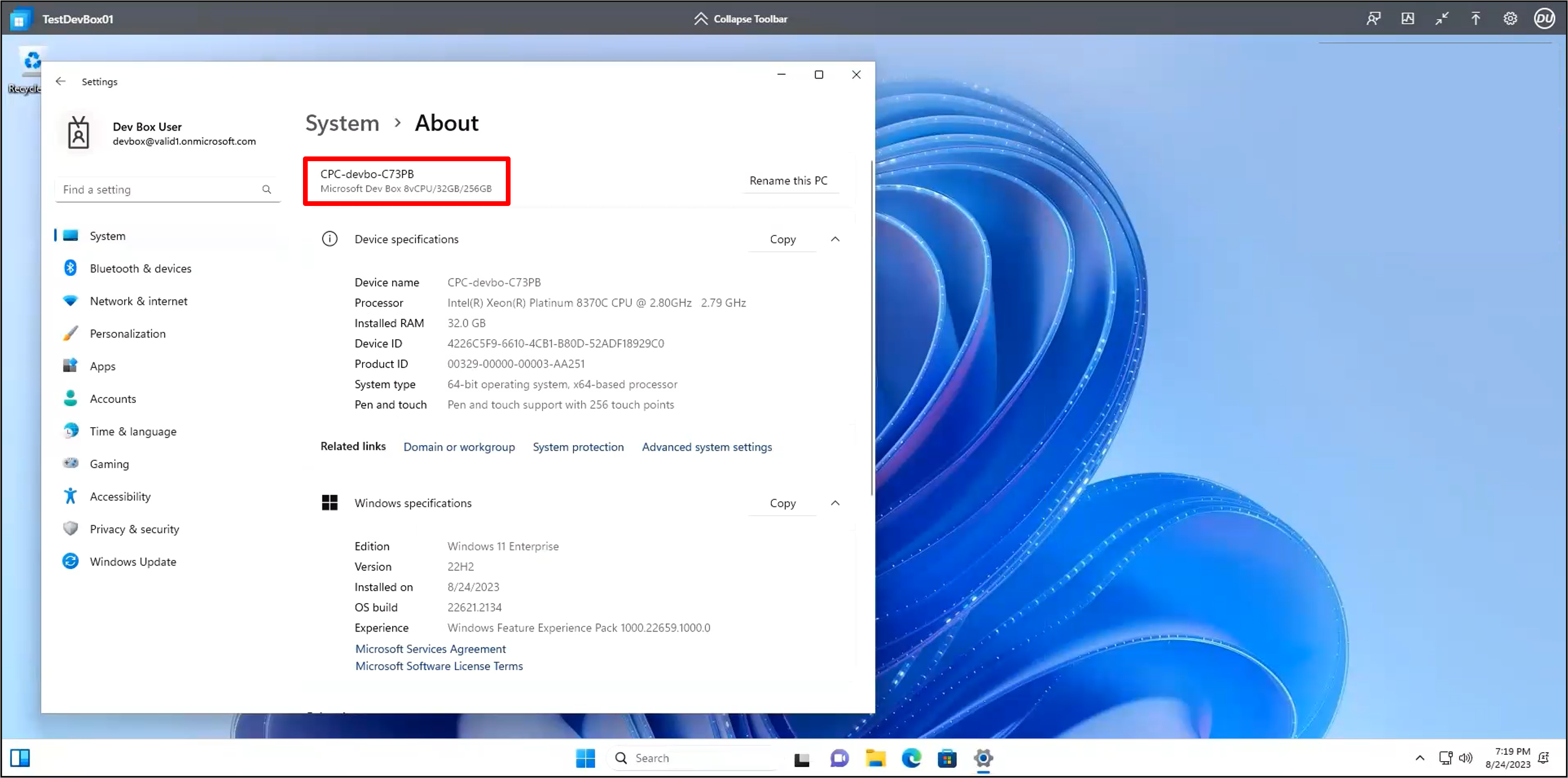Screen dimensions: 1568x778
Task: Click inside the Find a setting search box
Action: click(x=167, y=189)
